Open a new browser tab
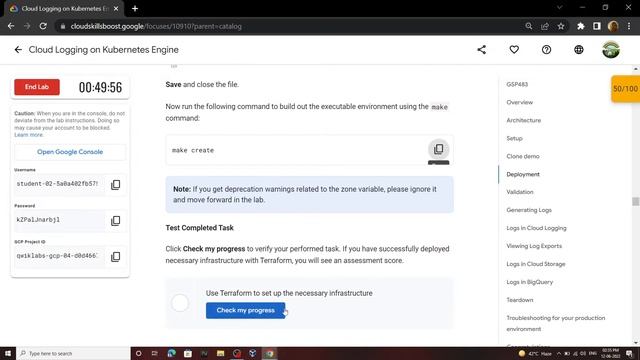This screenshot has width=640, height=360. pos(135,9)
